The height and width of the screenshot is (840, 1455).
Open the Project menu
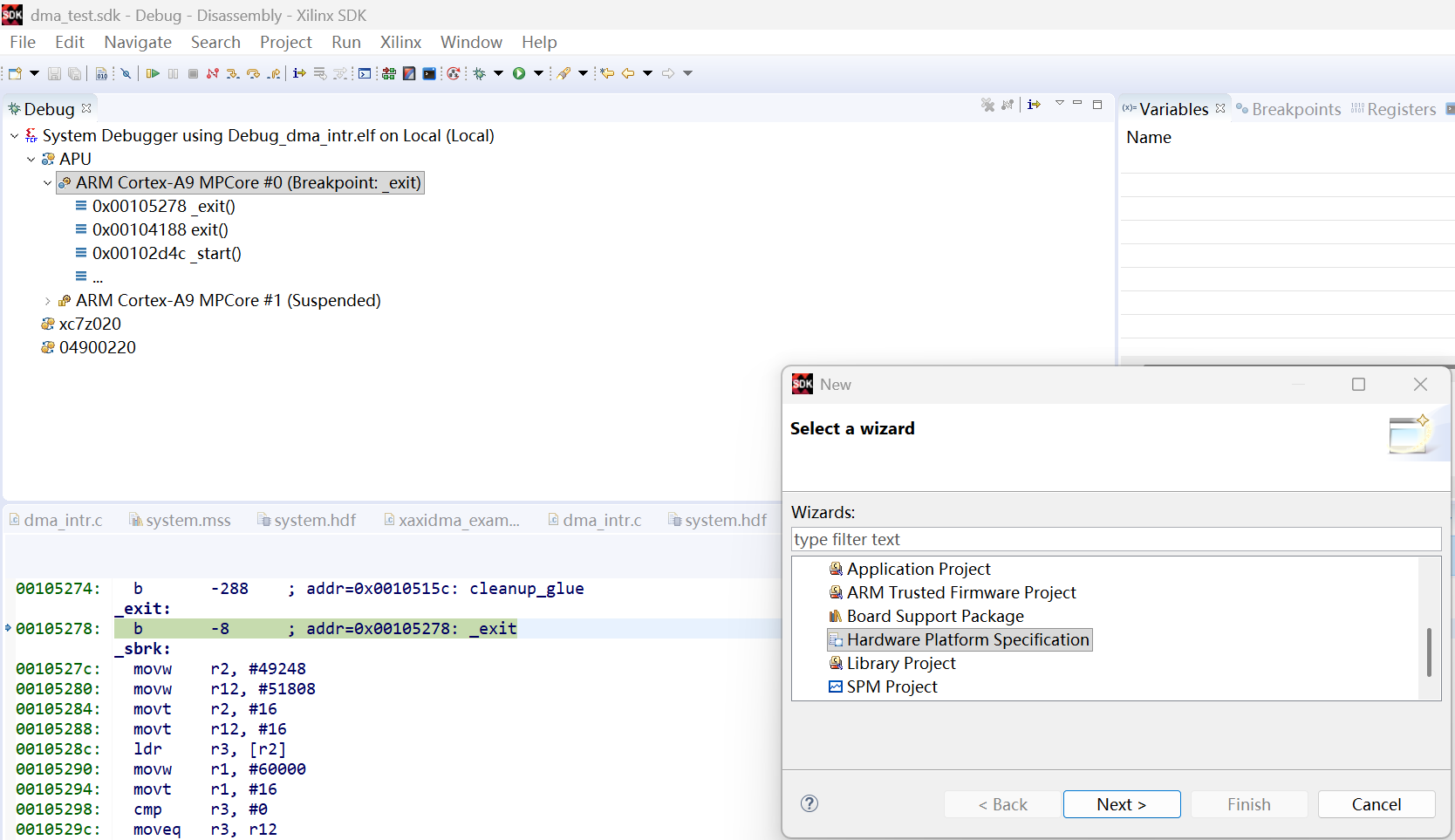click(x=285, y=42)
